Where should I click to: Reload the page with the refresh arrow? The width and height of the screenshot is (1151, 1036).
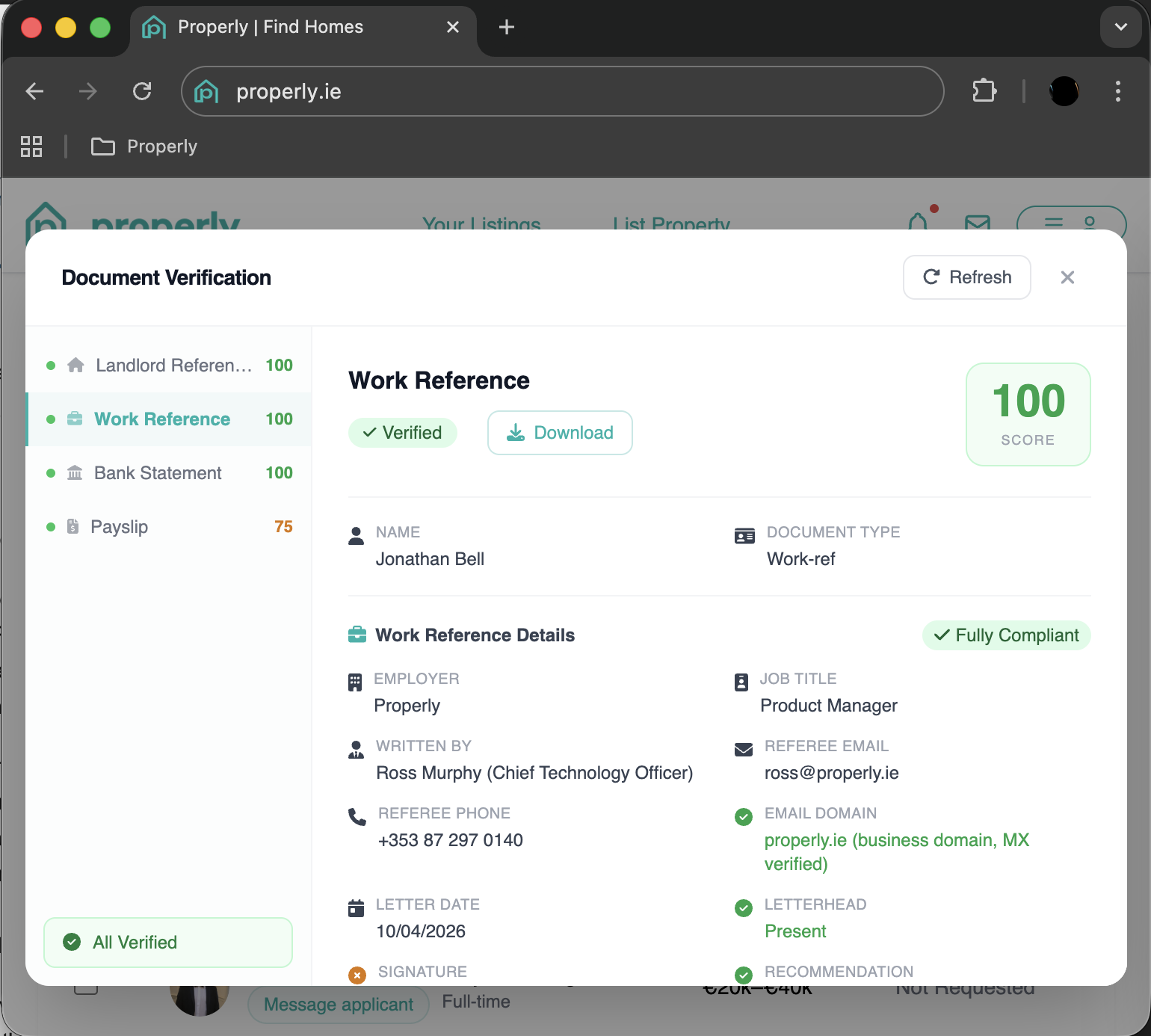pos(143,91)
